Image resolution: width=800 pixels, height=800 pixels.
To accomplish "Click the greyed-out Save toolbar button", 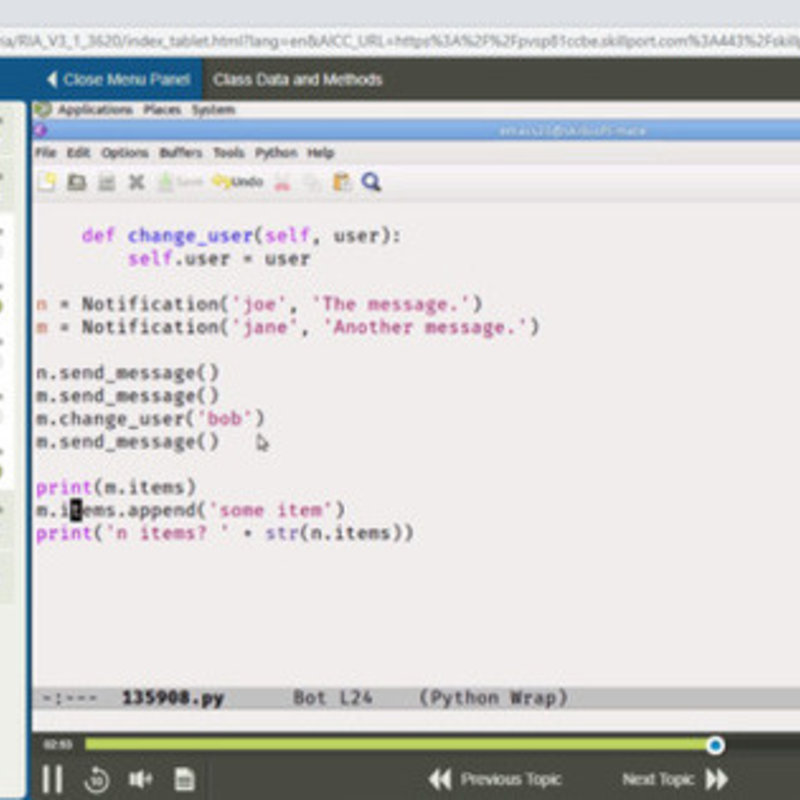I will click(x=179, y=182).
